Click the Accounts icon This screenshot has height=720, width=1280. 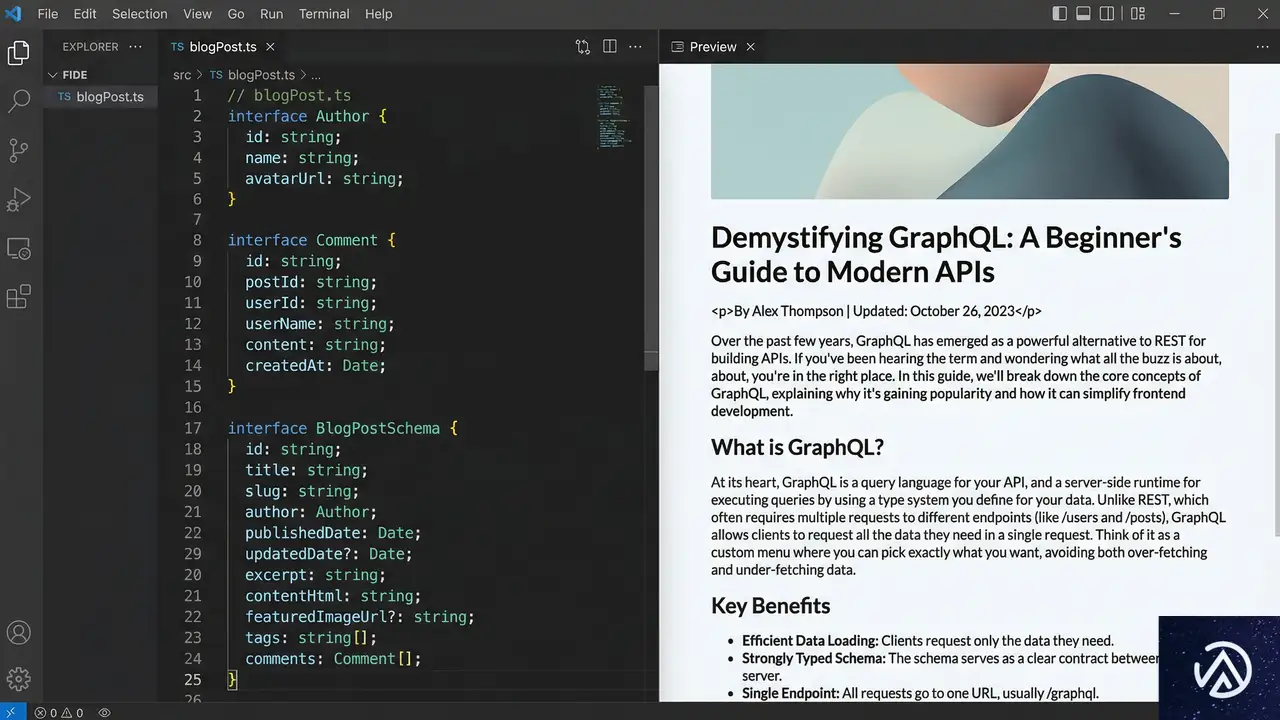(x=19, y=632)
